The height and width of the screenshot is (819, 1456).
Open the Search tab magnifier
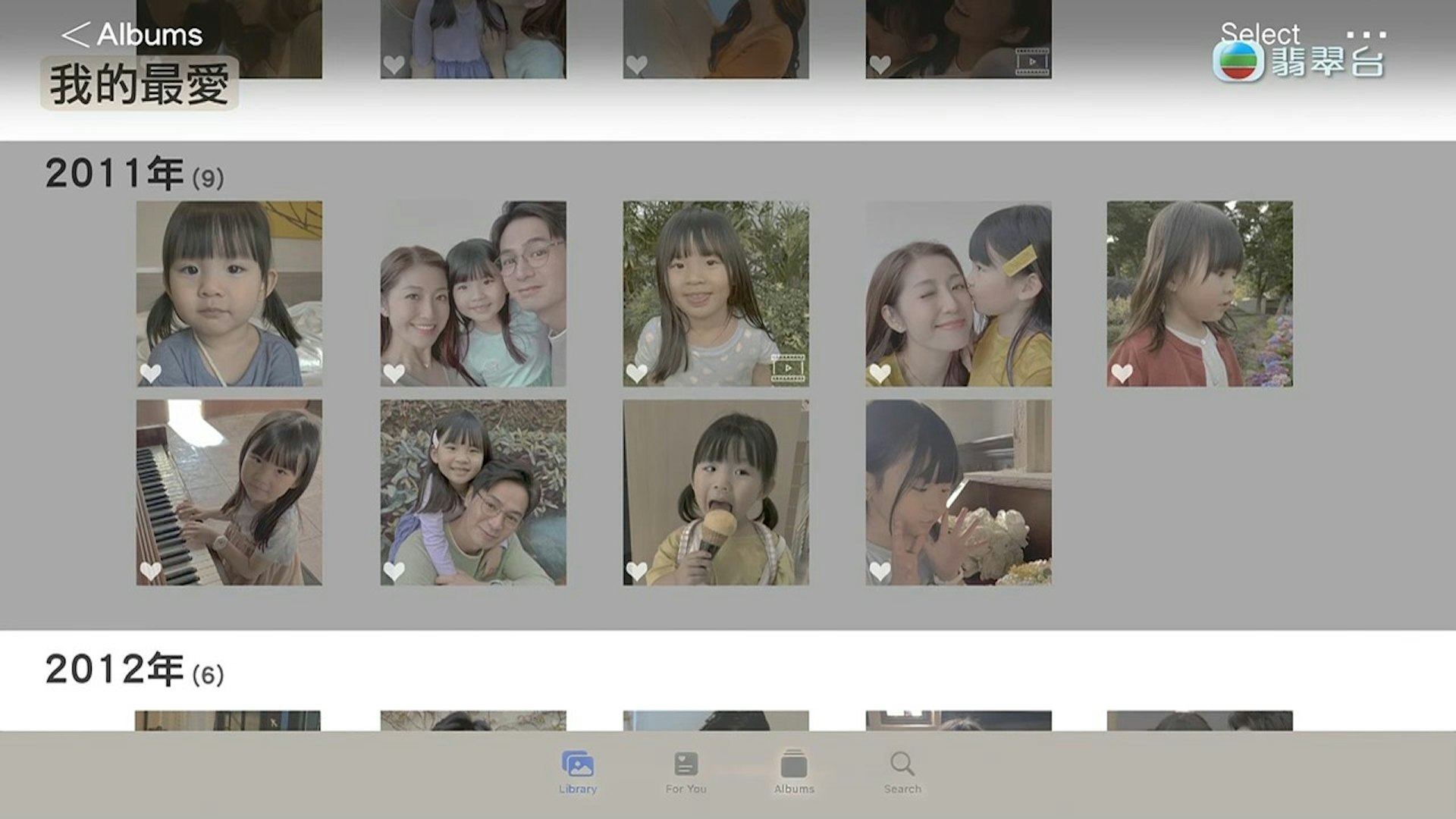(902, 763)
